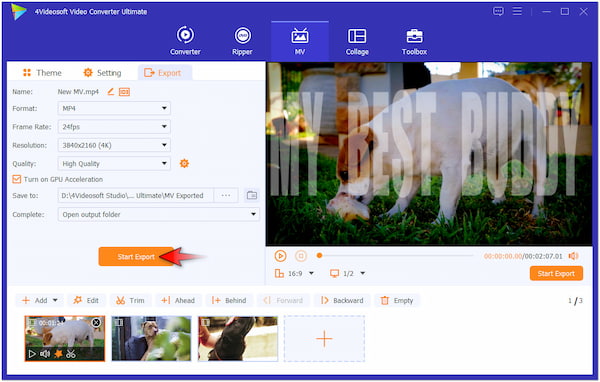
Task: Click the 4Videosoft app logo
Action: 18,11
